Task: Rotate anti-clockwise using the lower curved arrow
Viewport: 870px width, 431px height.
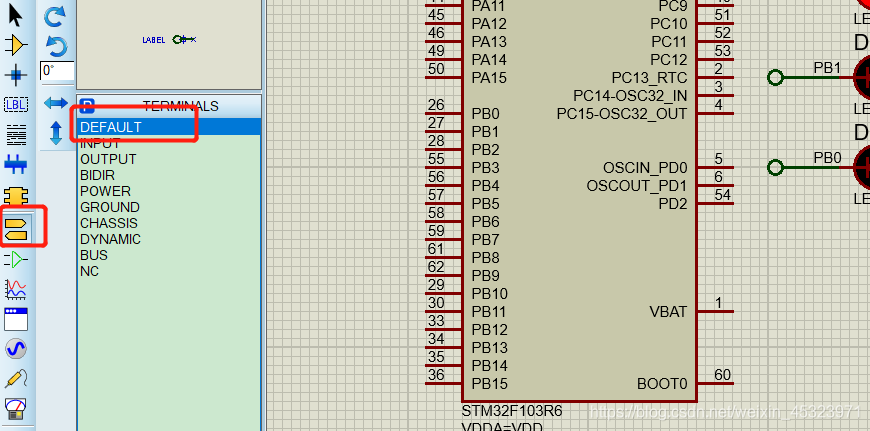Action: pyautogui.click(x=56, y=46)
